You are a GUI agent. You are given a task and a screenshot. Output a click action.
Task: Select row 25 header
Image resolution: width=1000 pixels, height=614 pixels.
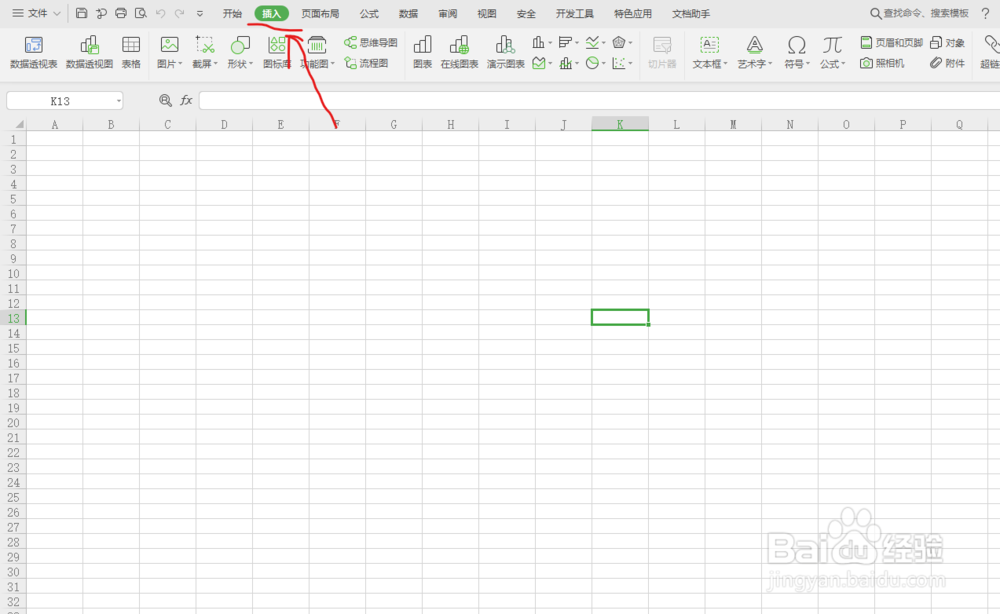point(13,497)
